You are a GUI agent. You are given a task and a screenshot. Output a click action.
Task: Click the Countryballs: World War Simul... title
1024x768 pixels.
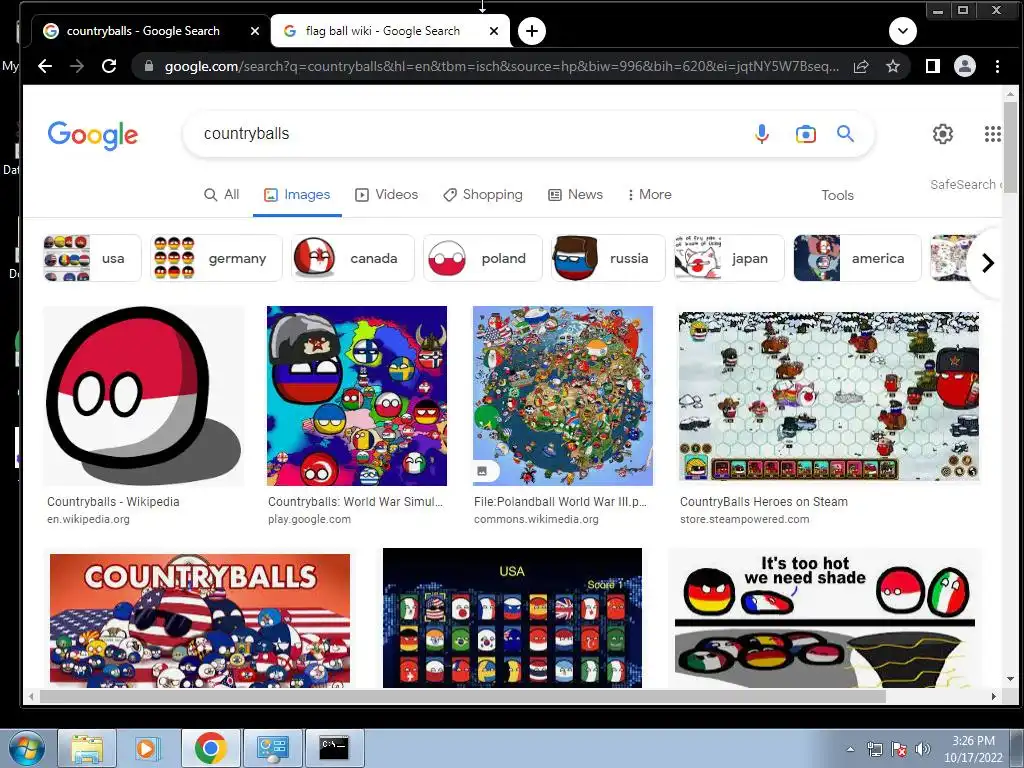(355, 502)
